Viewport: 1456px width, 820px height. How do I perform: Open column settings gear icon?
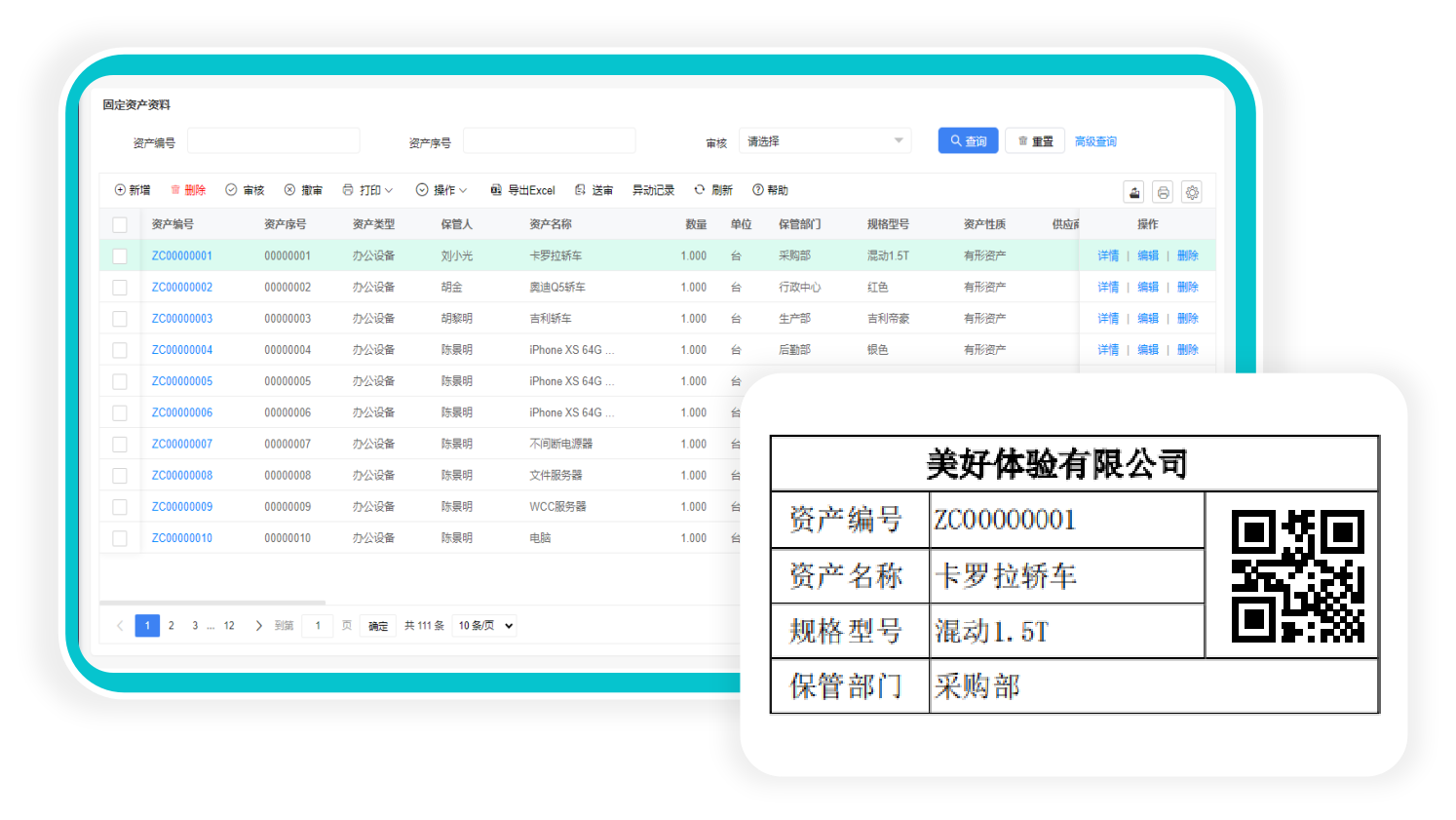pyautogui.click(x=1192, y=192)
